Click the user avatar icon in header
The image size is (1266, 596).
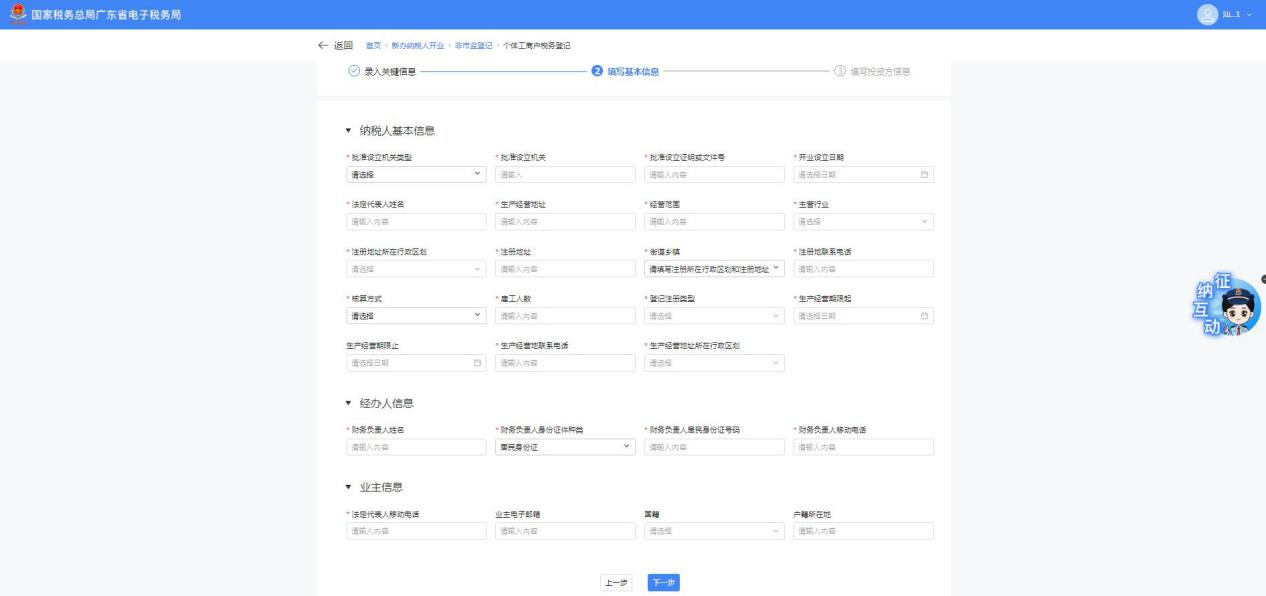click(1208, 14)
